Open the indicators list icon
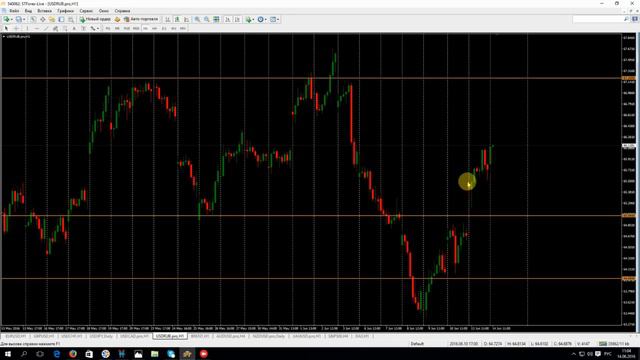This screenshot has width=640, height=360. click(x=248, y=19)
